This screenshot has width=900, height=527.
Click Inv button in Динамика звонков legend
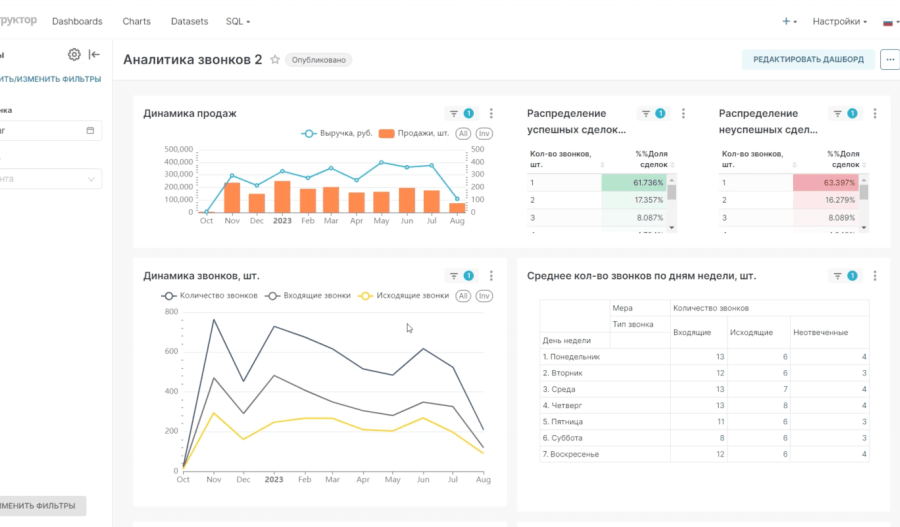click(x=484, y=296)
